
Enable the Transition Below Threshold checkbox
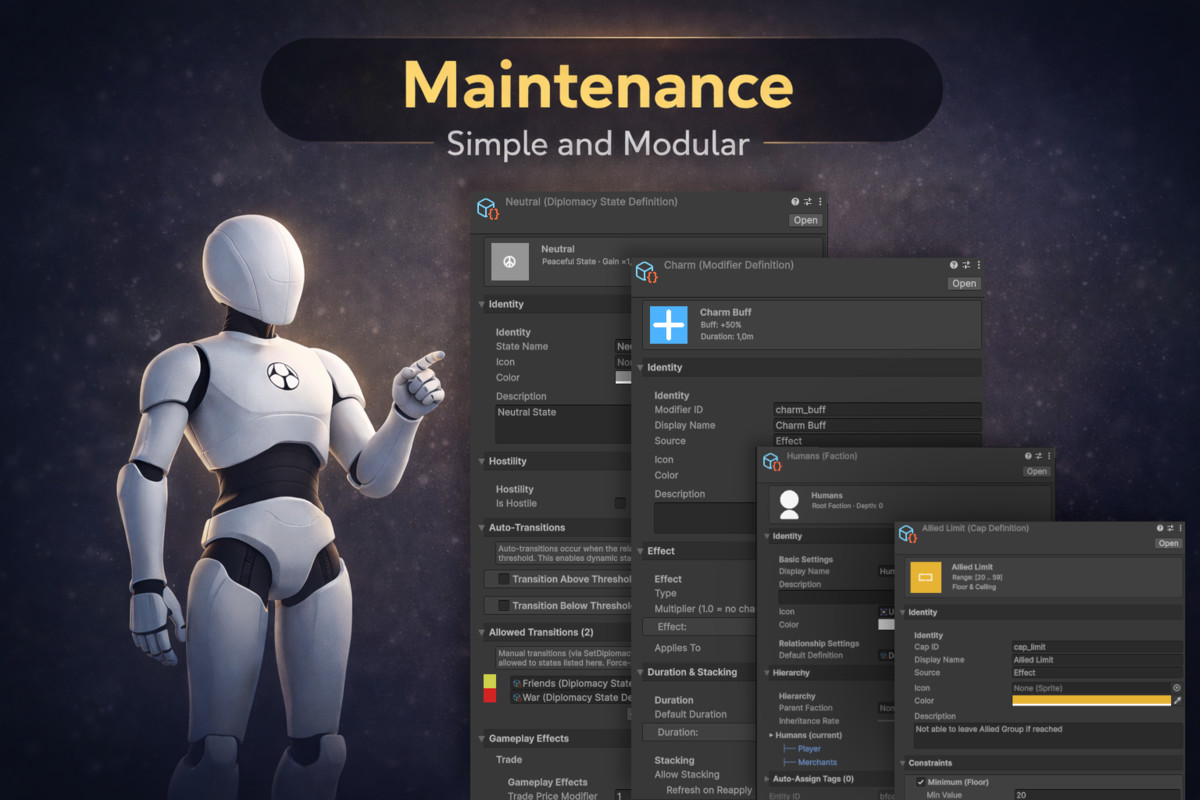pos(503,605)
